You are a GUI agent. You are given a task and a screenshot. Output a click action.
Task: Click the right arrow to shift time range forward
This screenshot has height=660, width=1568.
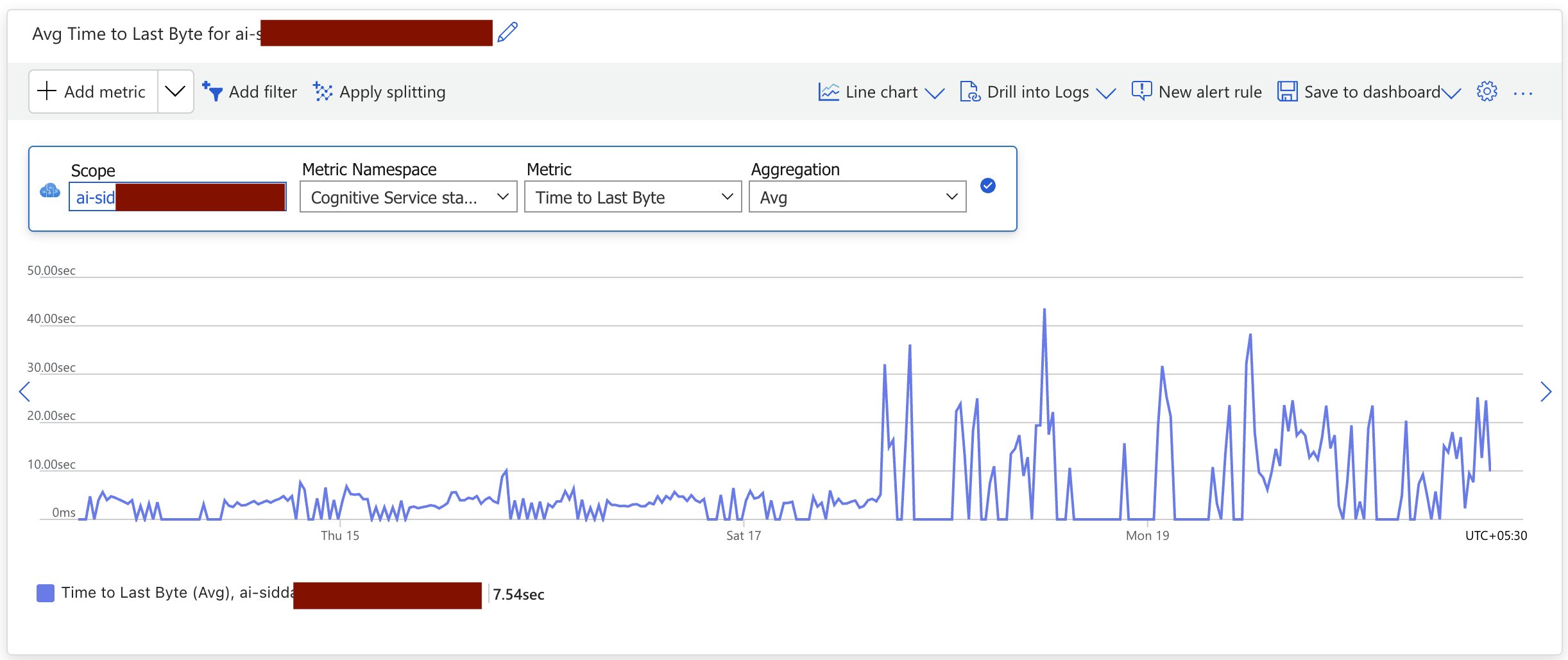(x=1546, y=391)
